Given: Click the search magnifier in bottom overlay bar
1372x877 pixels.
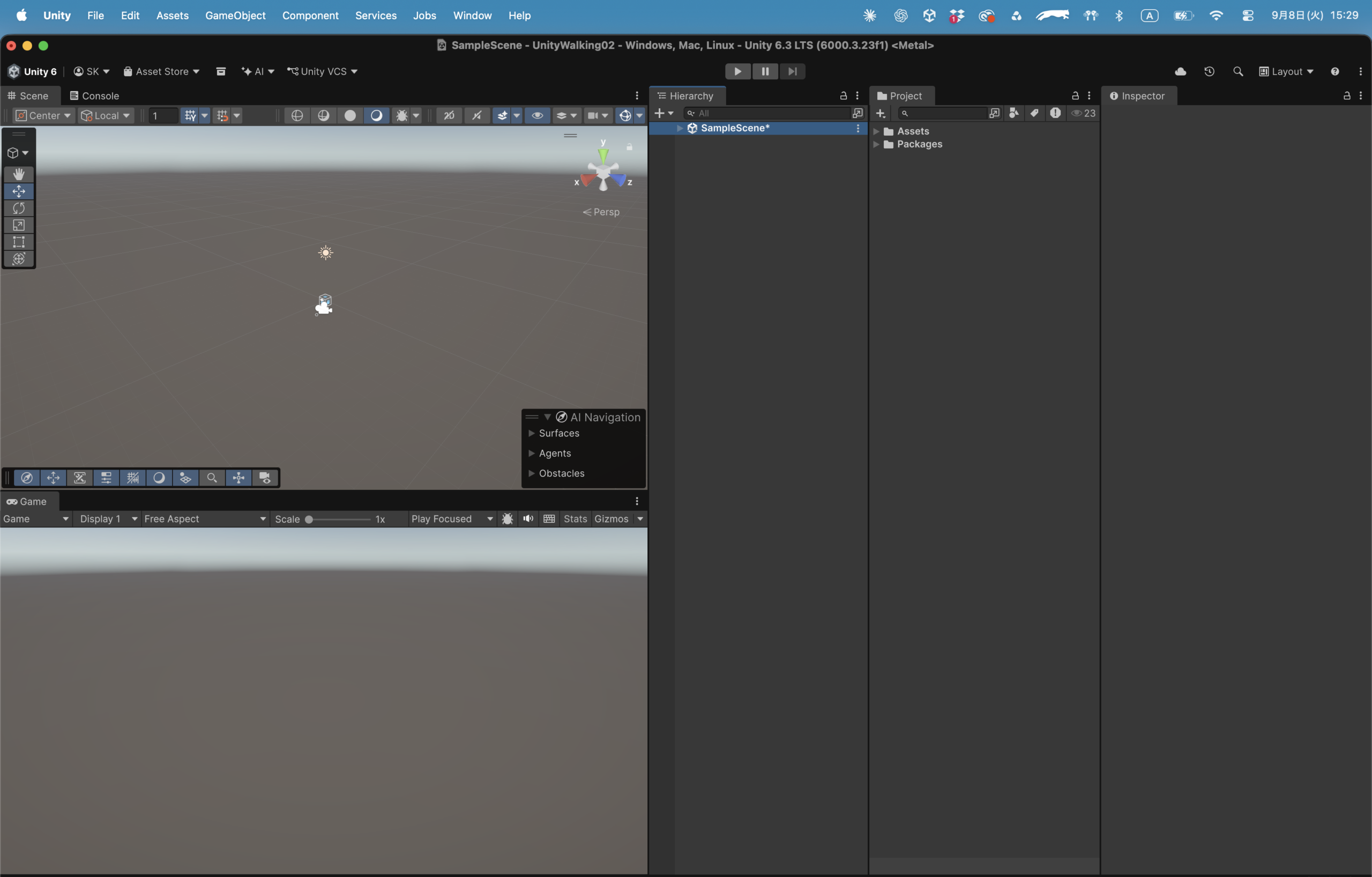Looking at the screenshot, I should pyautogui.click(x=212, y=478).
